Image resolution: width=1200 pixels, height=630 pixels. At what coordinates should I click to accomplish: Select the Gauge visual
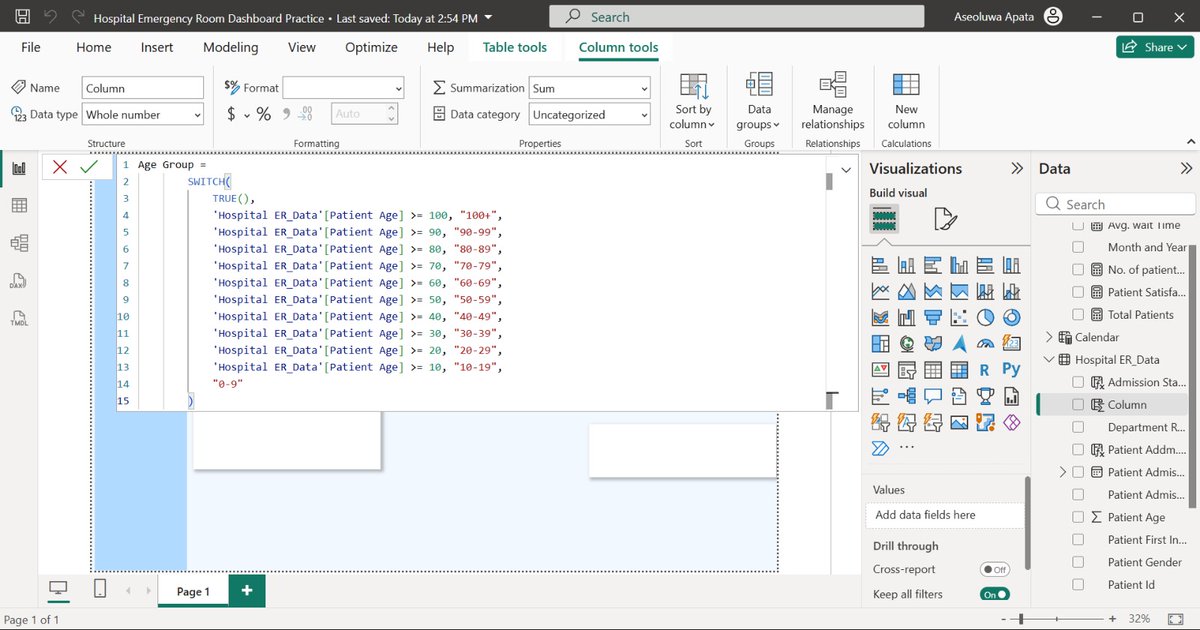(x=985, y=344)
